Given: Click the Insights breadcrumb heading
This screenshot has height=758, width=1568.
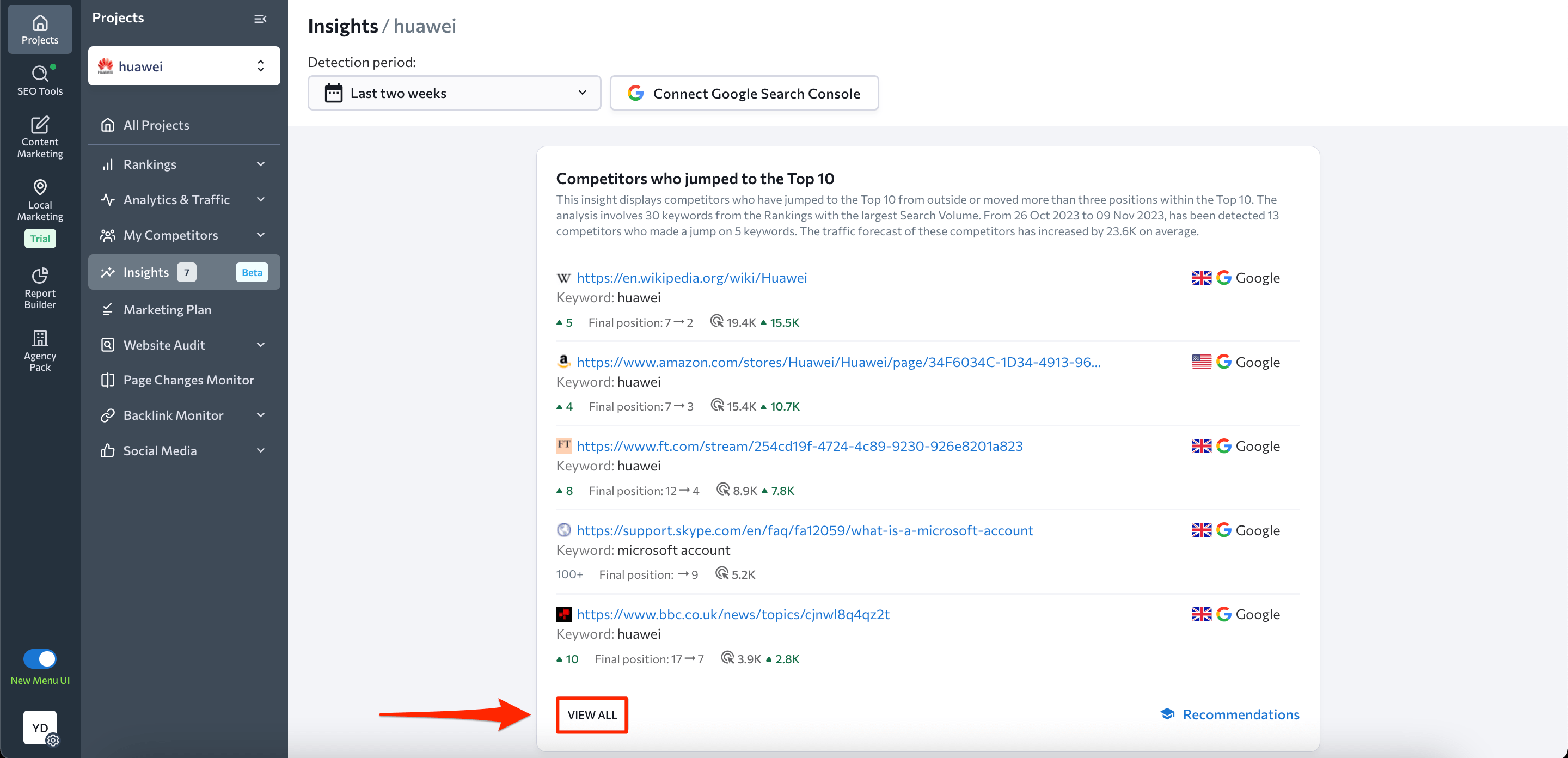Looking at the screenshot, I should (342, 26).
